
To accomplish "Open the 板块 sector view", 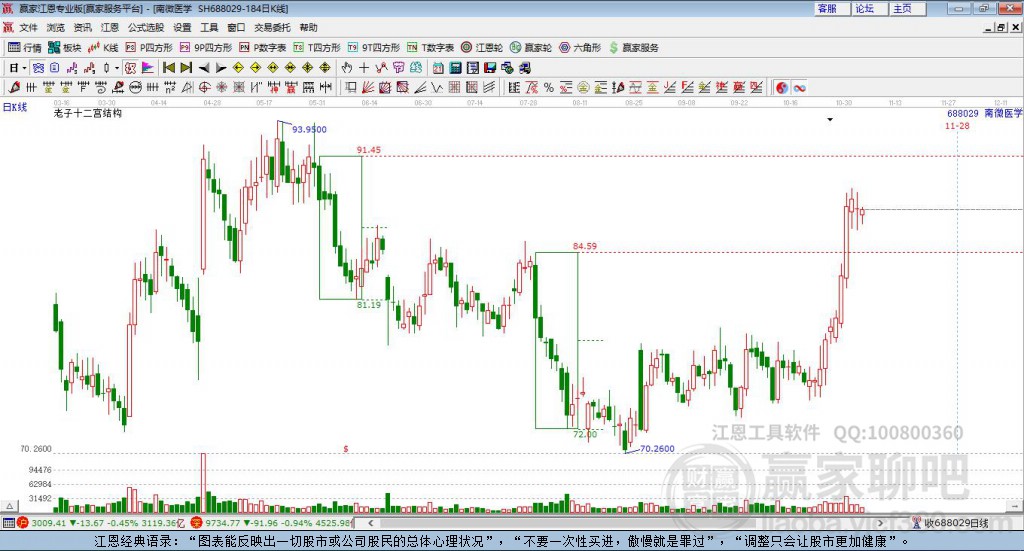I will [64, 48].
